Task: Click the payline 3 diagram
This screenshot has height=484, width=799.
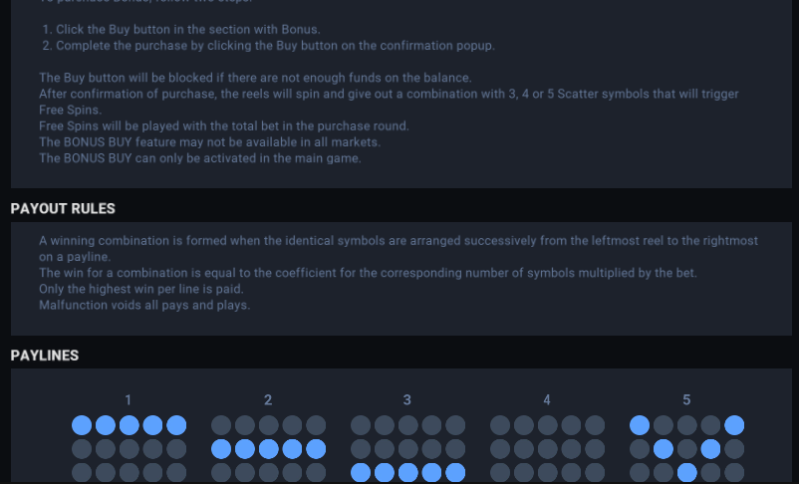Action: (x=408, y=449)
